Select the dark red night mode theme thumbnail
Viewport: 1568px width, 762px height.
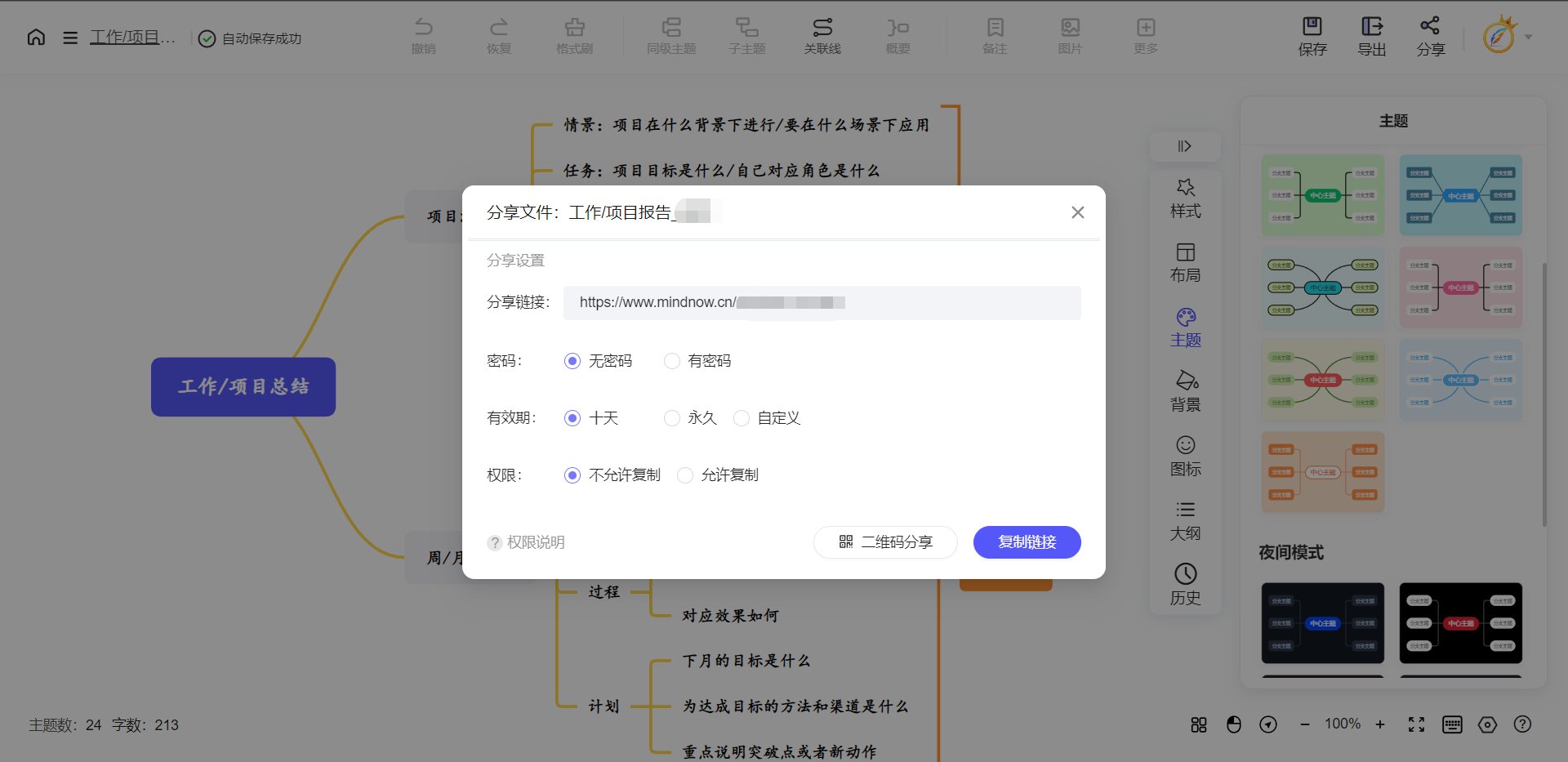[1460, 623]
